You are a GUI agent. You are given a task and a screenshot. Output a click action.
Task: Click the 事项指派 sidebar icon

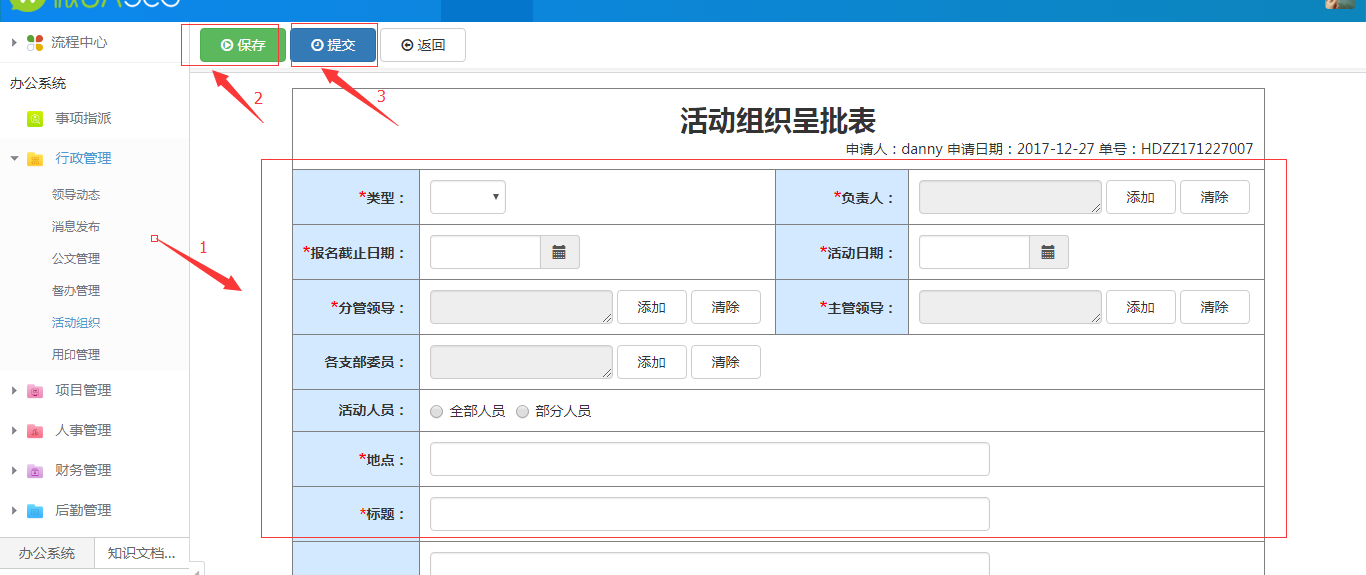click(x=35, y=119)
